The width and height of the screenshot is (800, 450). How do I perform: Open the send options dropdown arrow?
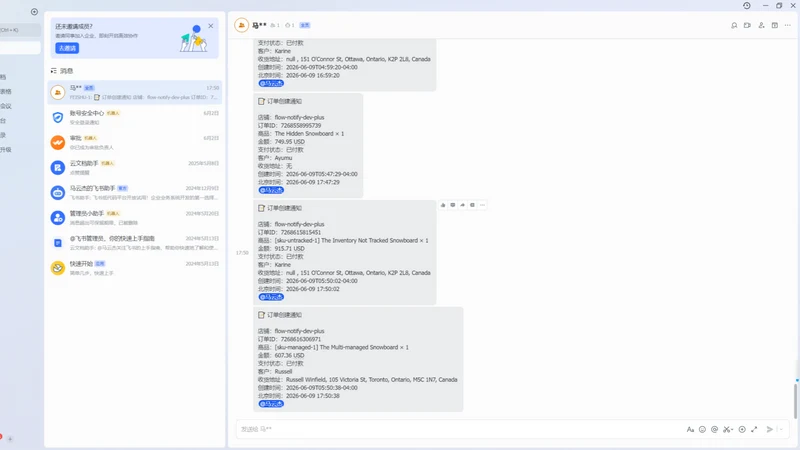pyautogui.click(x=781, y=430)
